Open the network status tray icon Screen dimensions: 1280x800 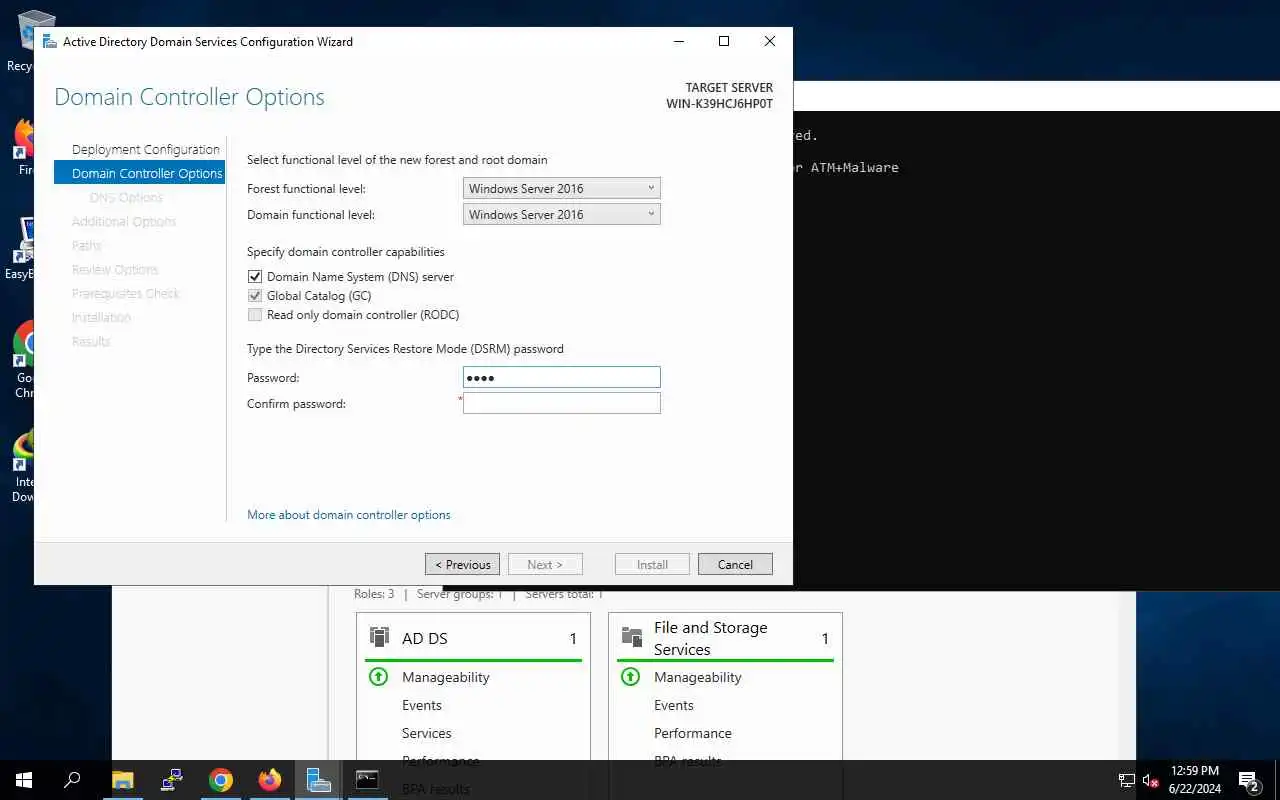(1126, 781)
